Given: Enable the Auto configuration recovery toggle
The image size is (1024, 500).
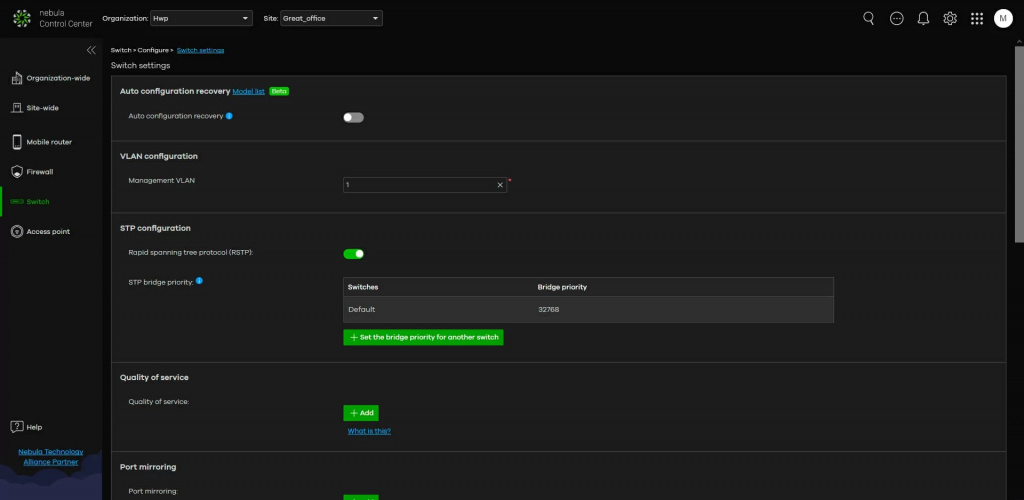Looking at the screenshot, I should (x=353, y=117).
